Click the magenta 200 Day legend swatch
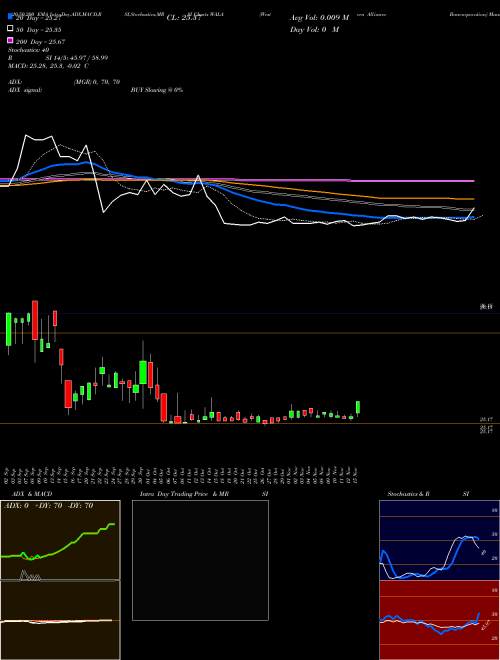 click(x=10, y=40)
